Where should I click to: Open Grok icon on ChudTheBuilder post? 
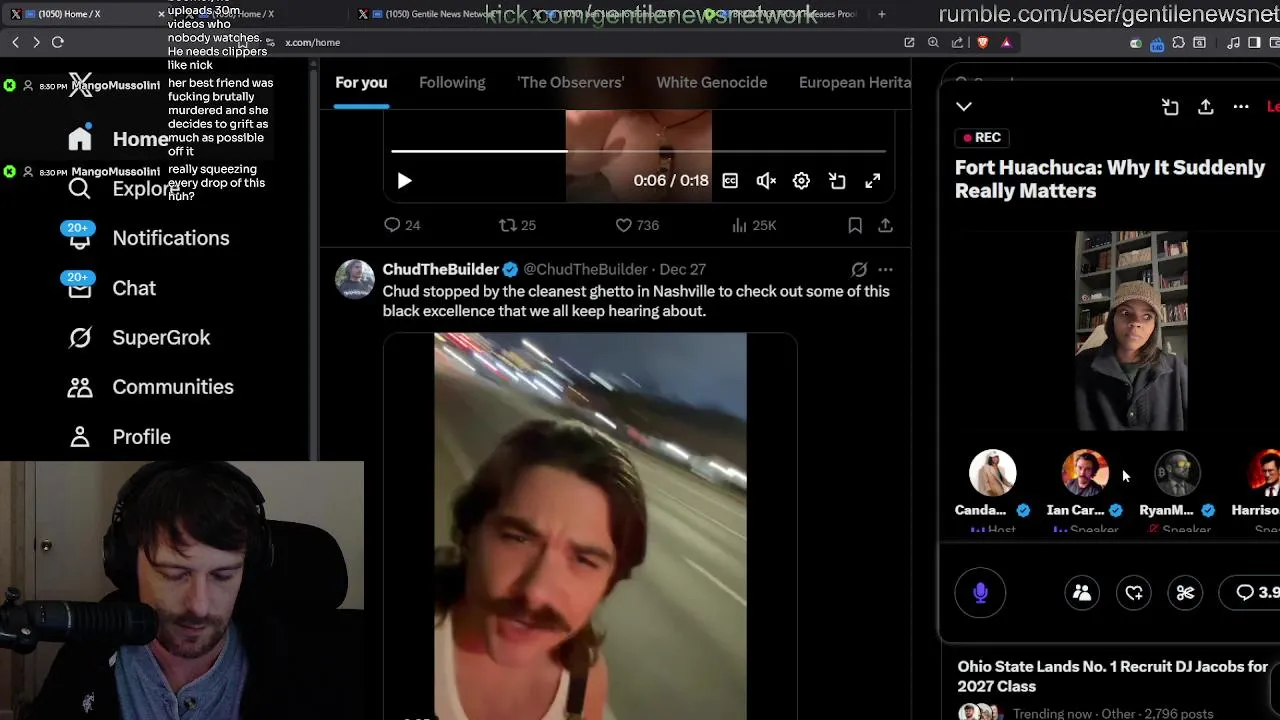coord(859,270)
